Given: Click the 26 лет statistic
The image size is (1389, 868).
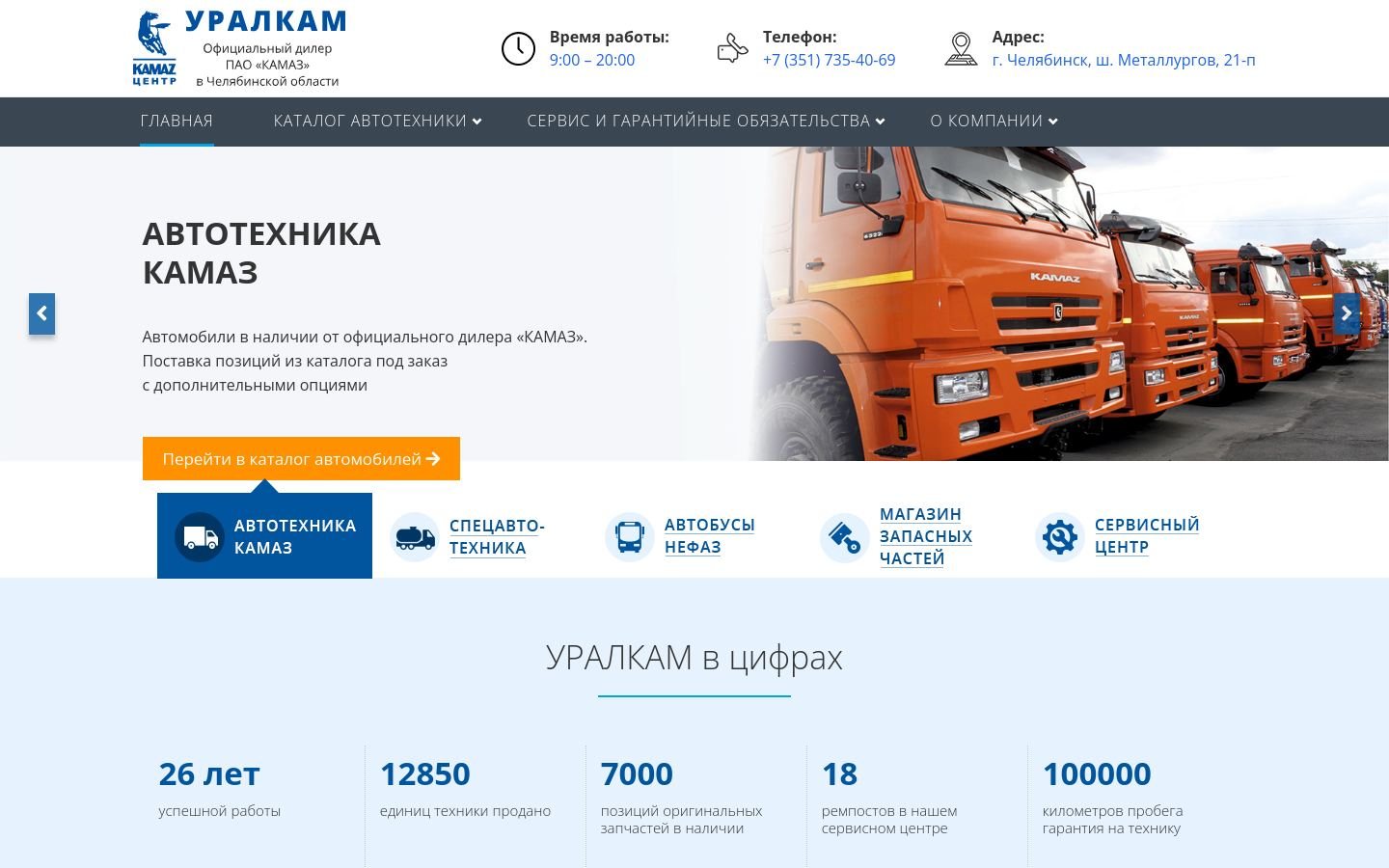Looking at the screenshot, I should 209,773.
